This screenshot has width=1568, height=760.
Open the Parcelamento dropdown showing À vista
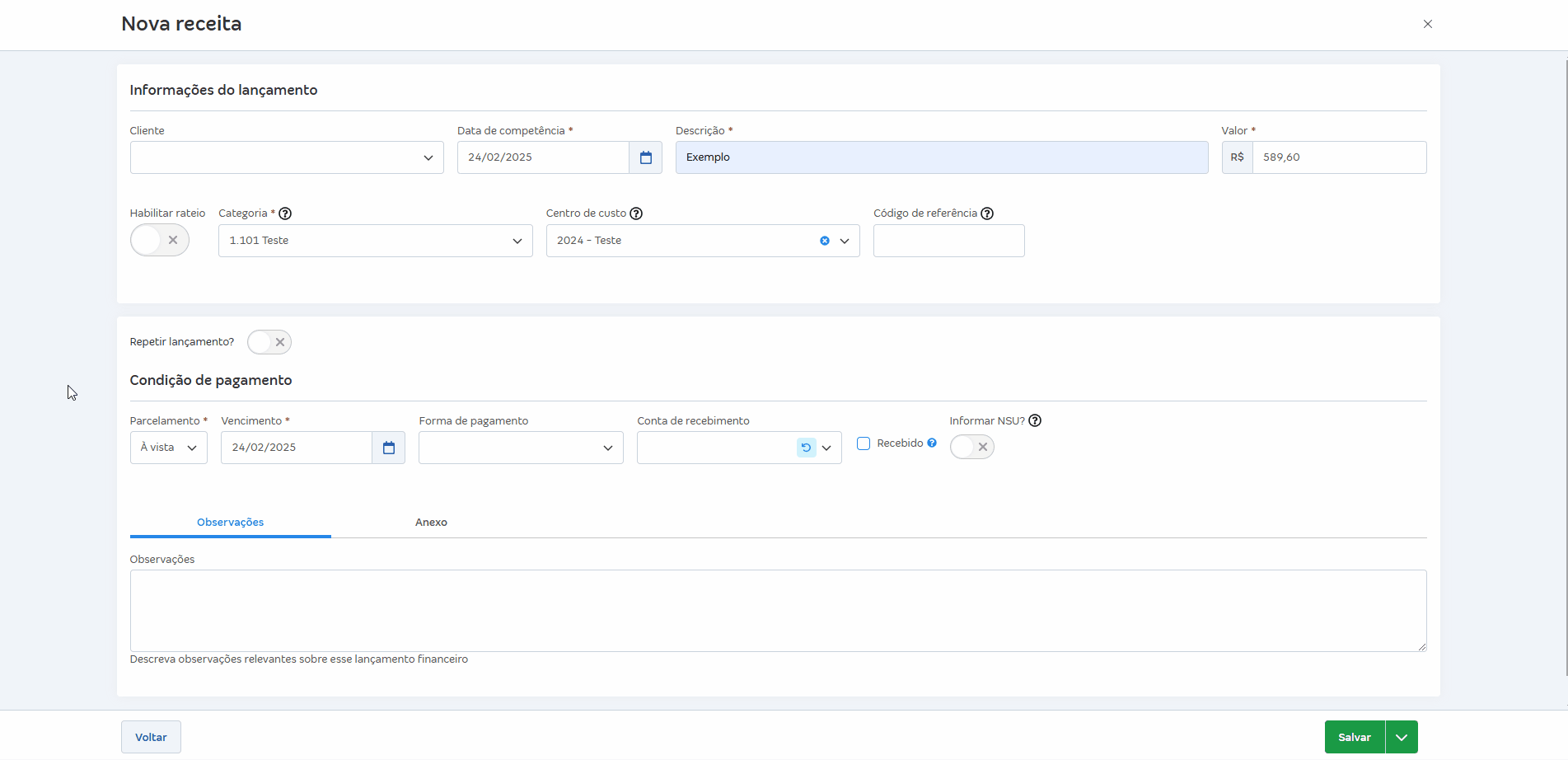pyautogui.click(x=168, y=448)
